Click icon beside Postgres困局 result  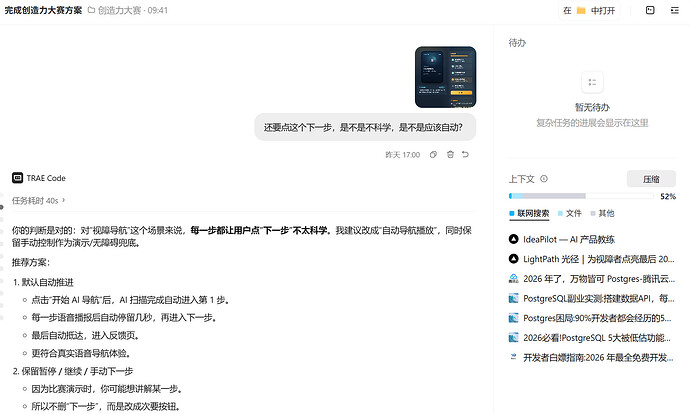[514, 318]
